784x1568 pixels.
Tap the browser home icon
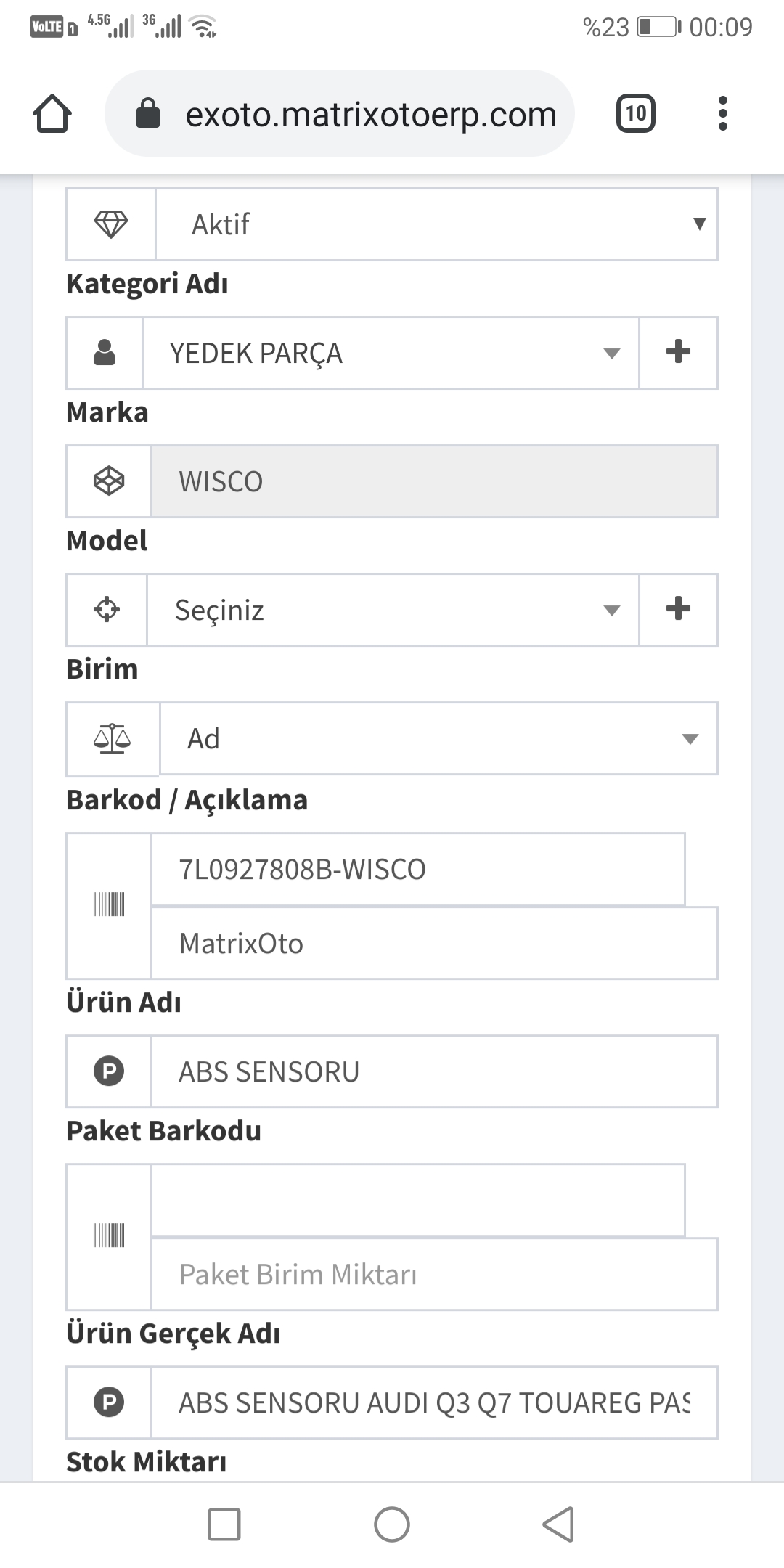point(52,114)
